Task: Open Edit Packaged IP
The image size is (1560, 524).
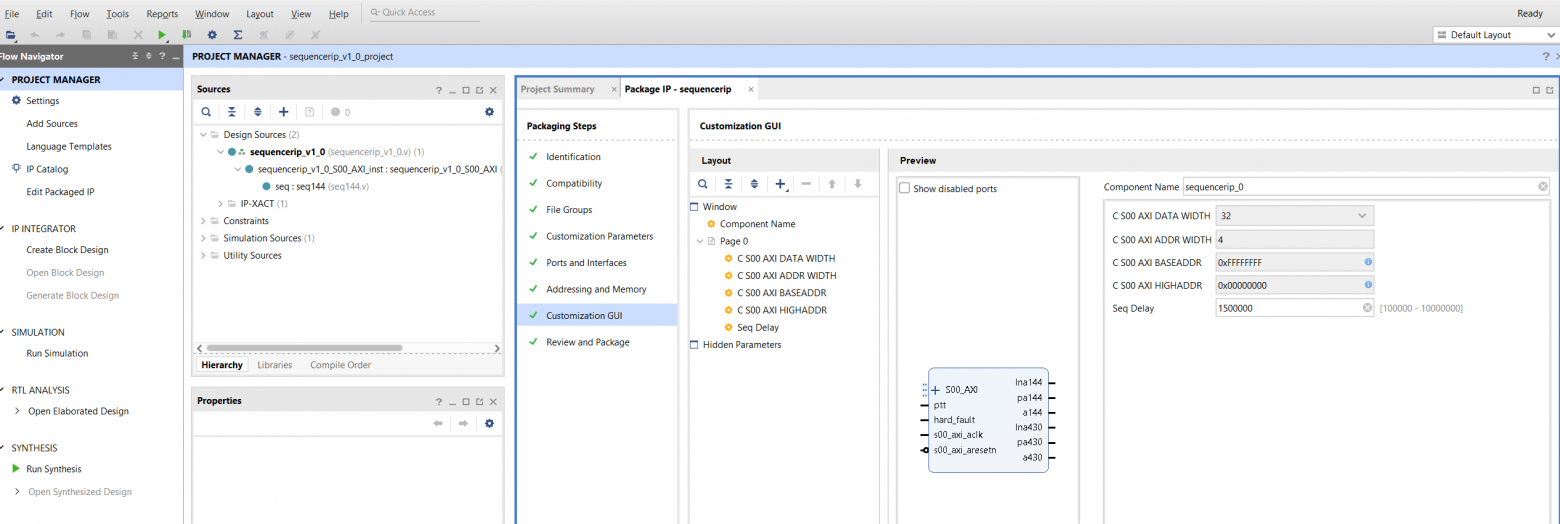Action: pyautogui.click(x=60, y=192)
